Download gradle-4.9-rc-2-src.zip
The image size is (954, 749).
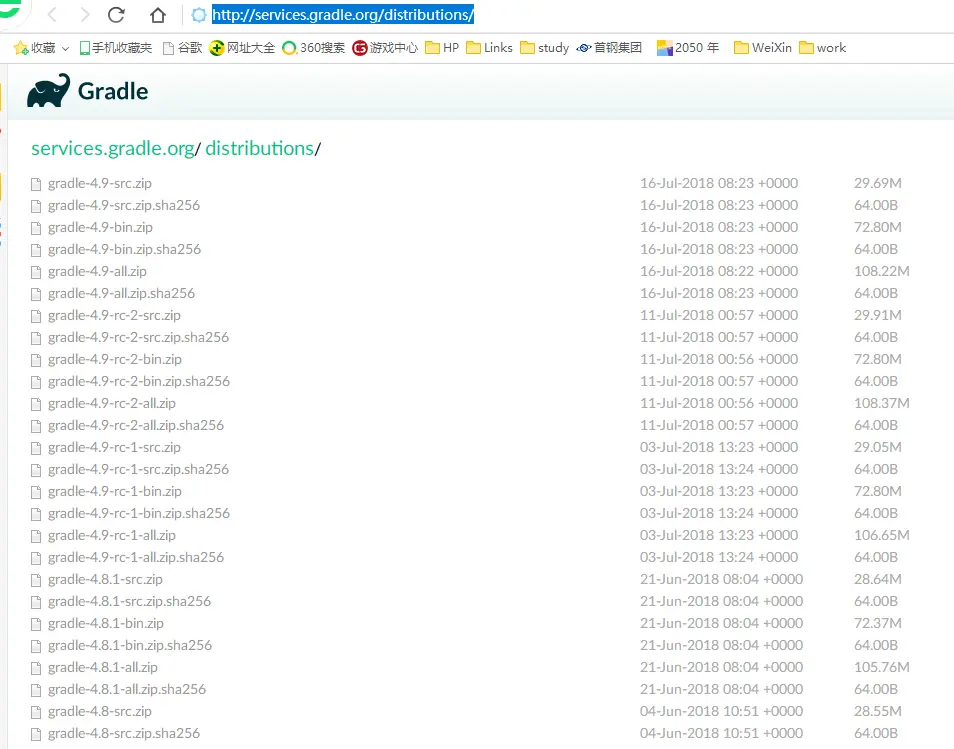click(x=114, y=315)
